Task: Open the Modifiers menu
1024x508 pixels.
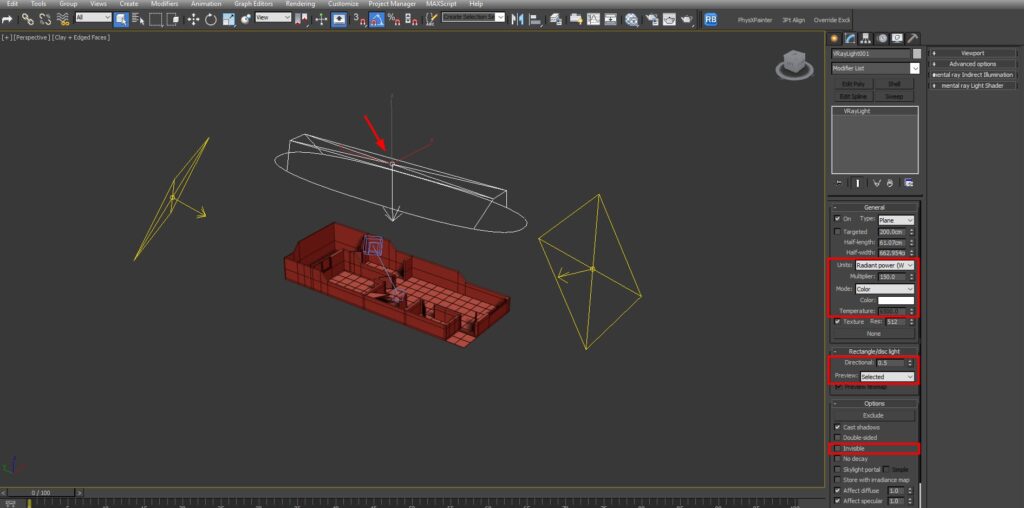Action: click(164, 4)
